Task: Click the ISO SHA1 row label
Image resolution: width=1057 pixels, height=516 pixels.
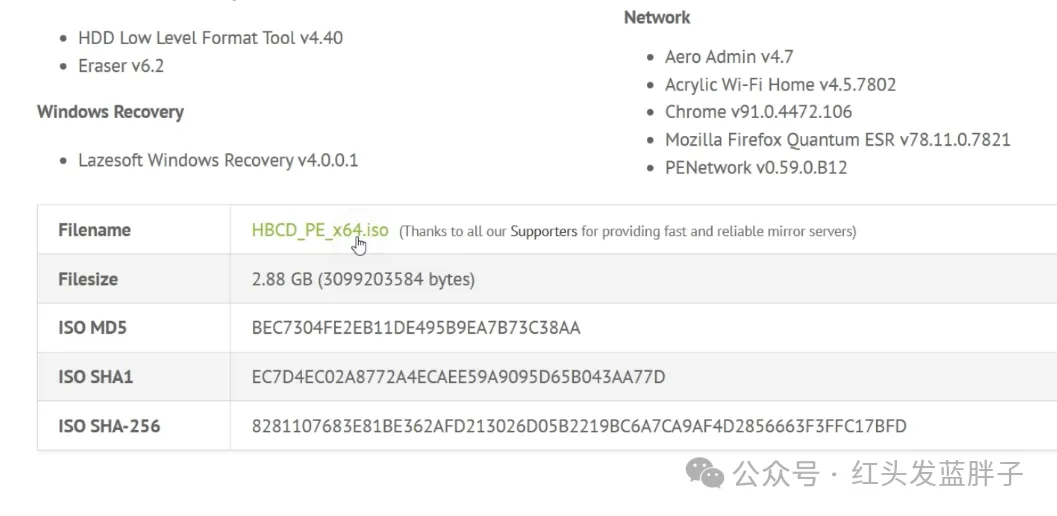Action: click(96, 377)
